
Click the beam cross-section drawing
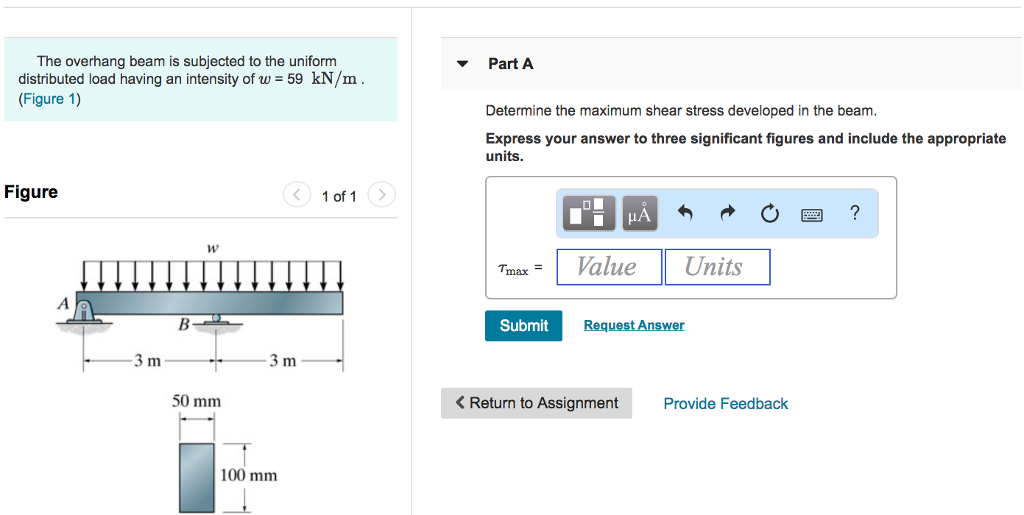coord(197,476)
